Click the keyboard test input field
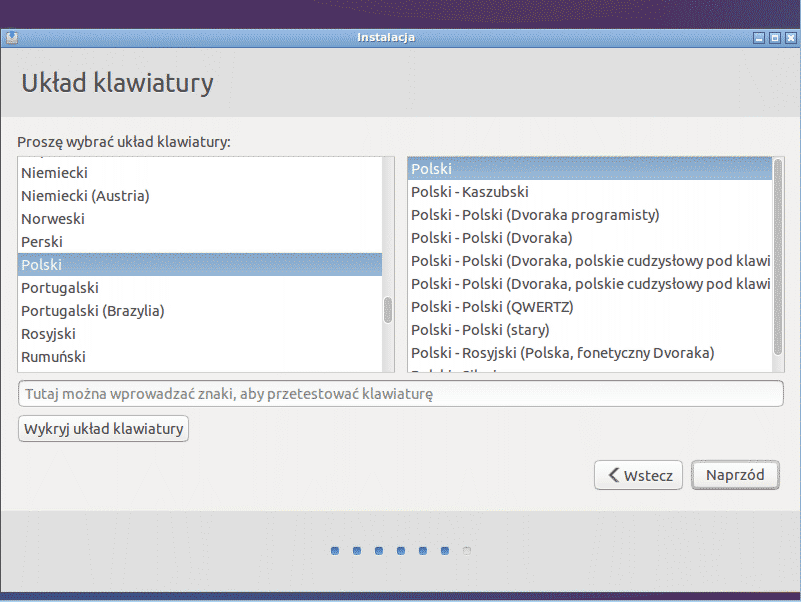Viewport: 801px width, 602px height. pos(400,394)
